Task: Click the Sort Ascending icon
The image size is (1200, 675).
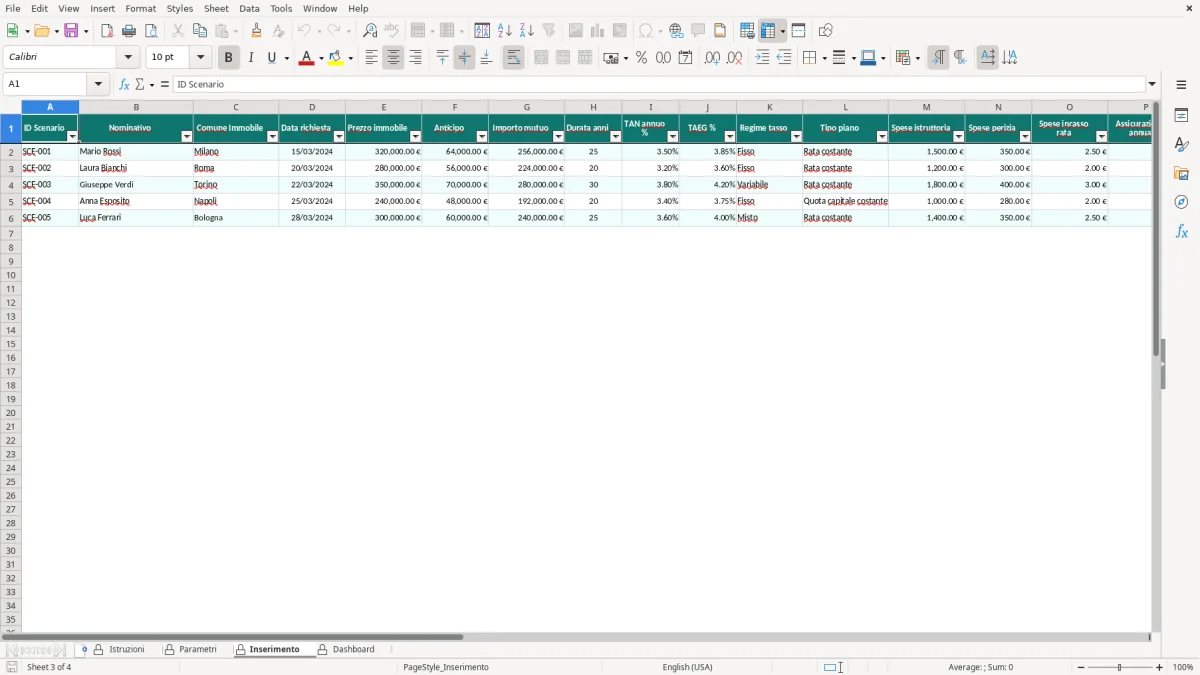Action: pyautogui.click(x=505, y=31)
